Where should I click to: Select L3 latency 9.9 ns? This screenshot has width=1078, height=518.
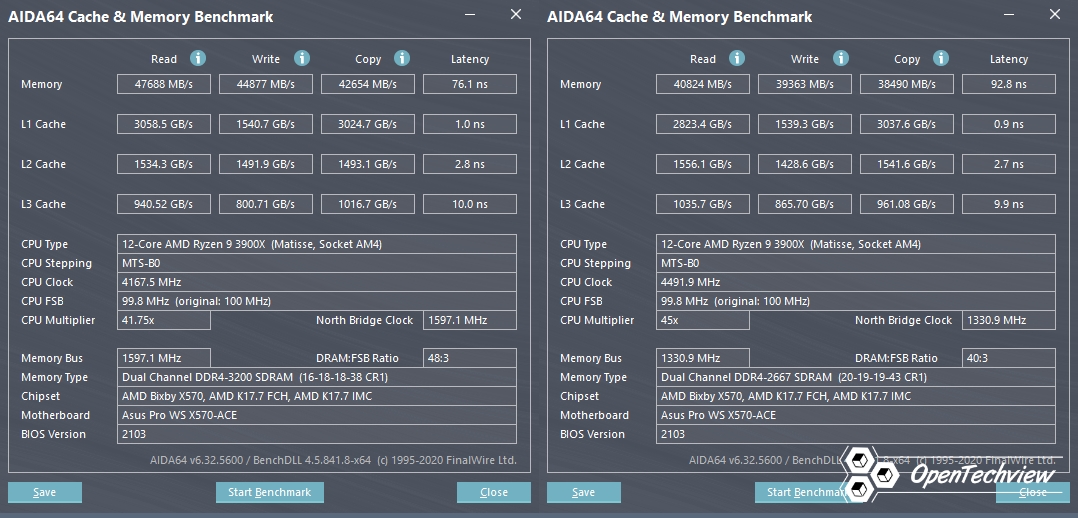[1009, 204]
